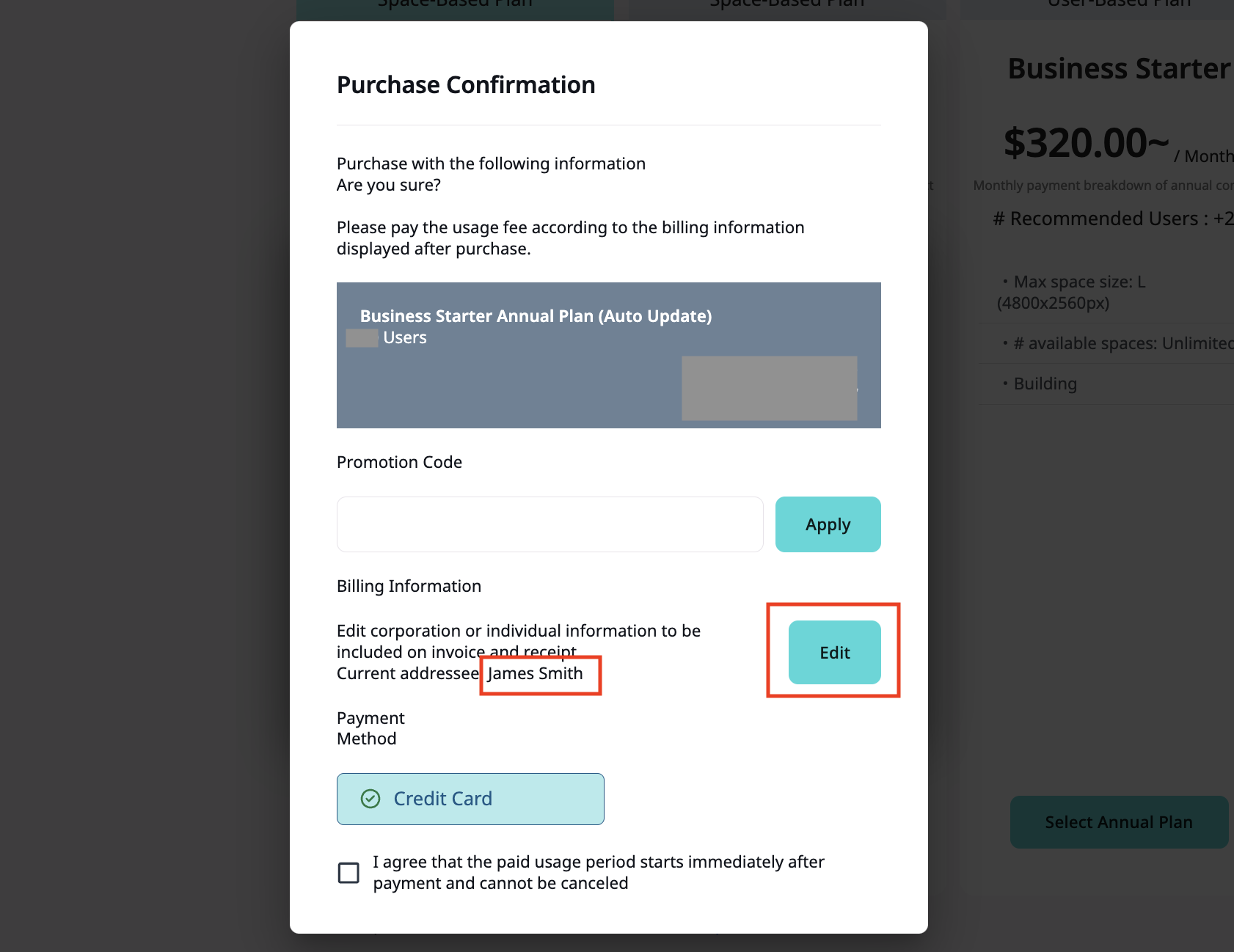This screenshot has height=952, width=1234.
Task: Click Business Starter Annual Plan summary title
Action: tap(536, 316)
